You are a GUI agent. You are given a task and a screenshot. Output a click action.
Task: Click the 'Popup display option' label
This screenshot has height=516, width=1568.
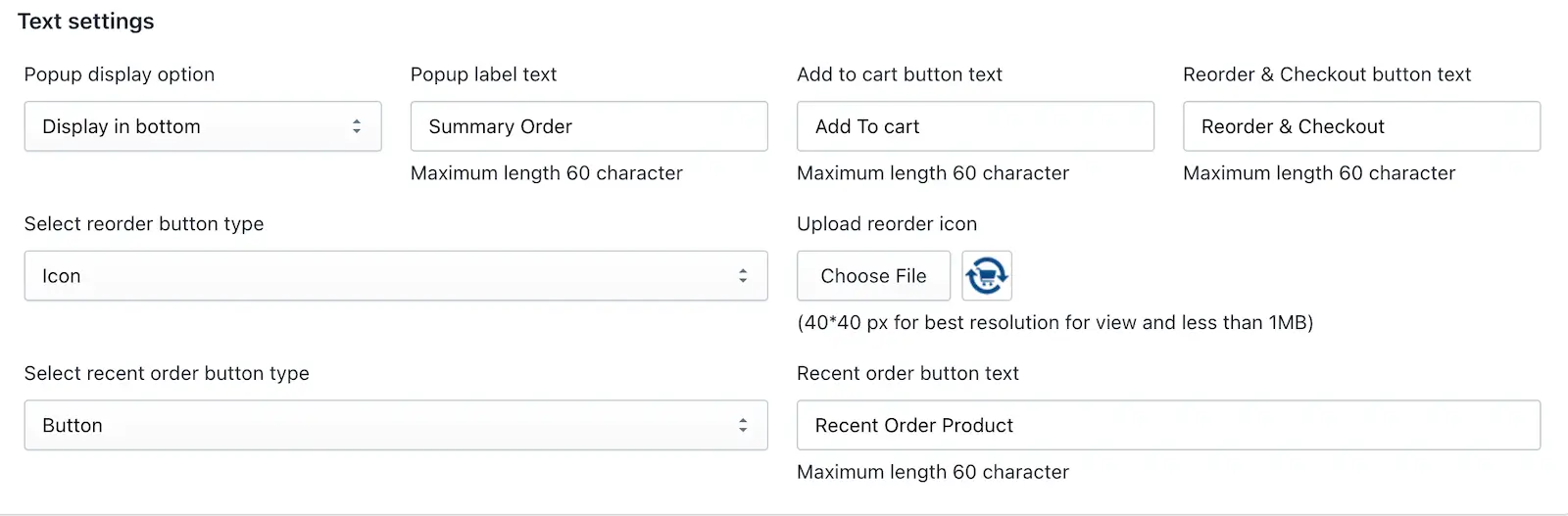[120, 74]
